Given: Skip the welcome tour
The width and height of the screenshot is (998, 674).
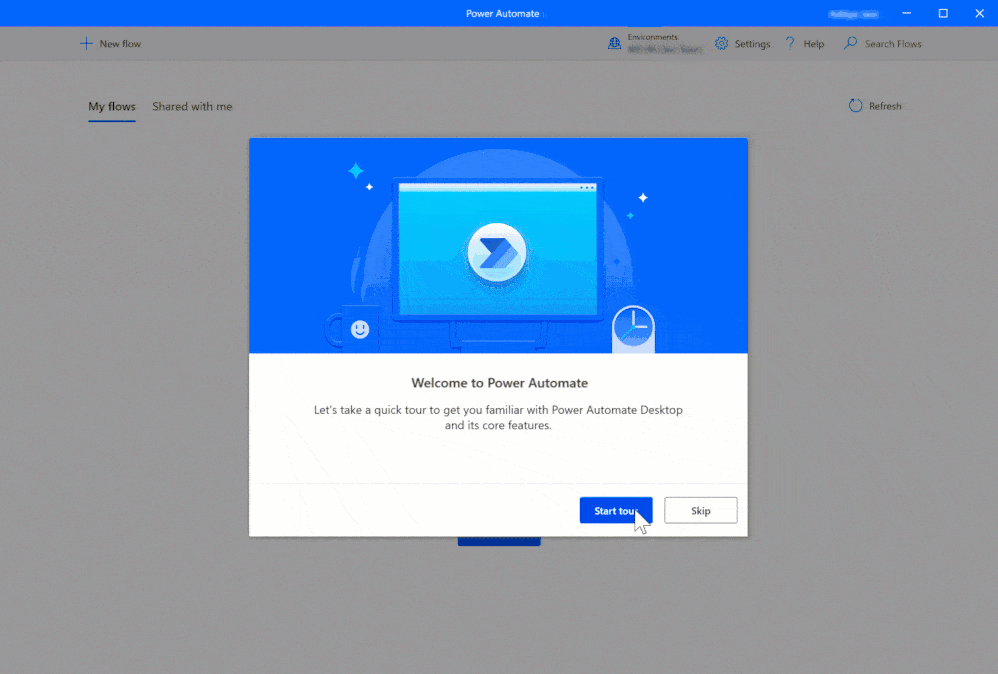Looking at the screenshot, I should pos(700,510).
